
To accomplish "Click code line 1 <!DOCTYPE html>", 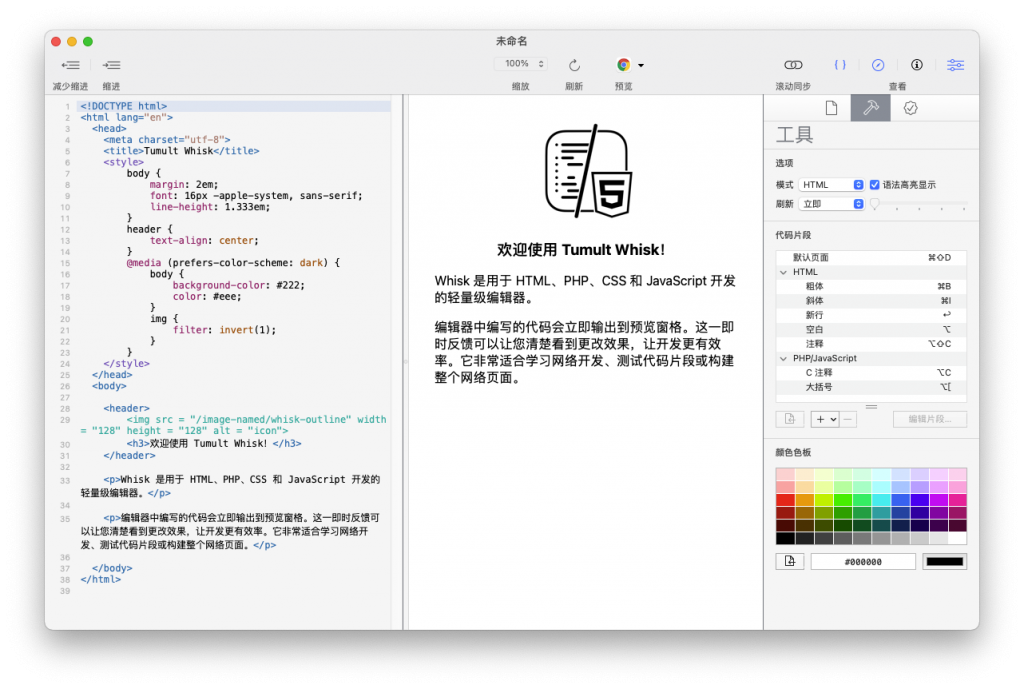I will 123,106.
